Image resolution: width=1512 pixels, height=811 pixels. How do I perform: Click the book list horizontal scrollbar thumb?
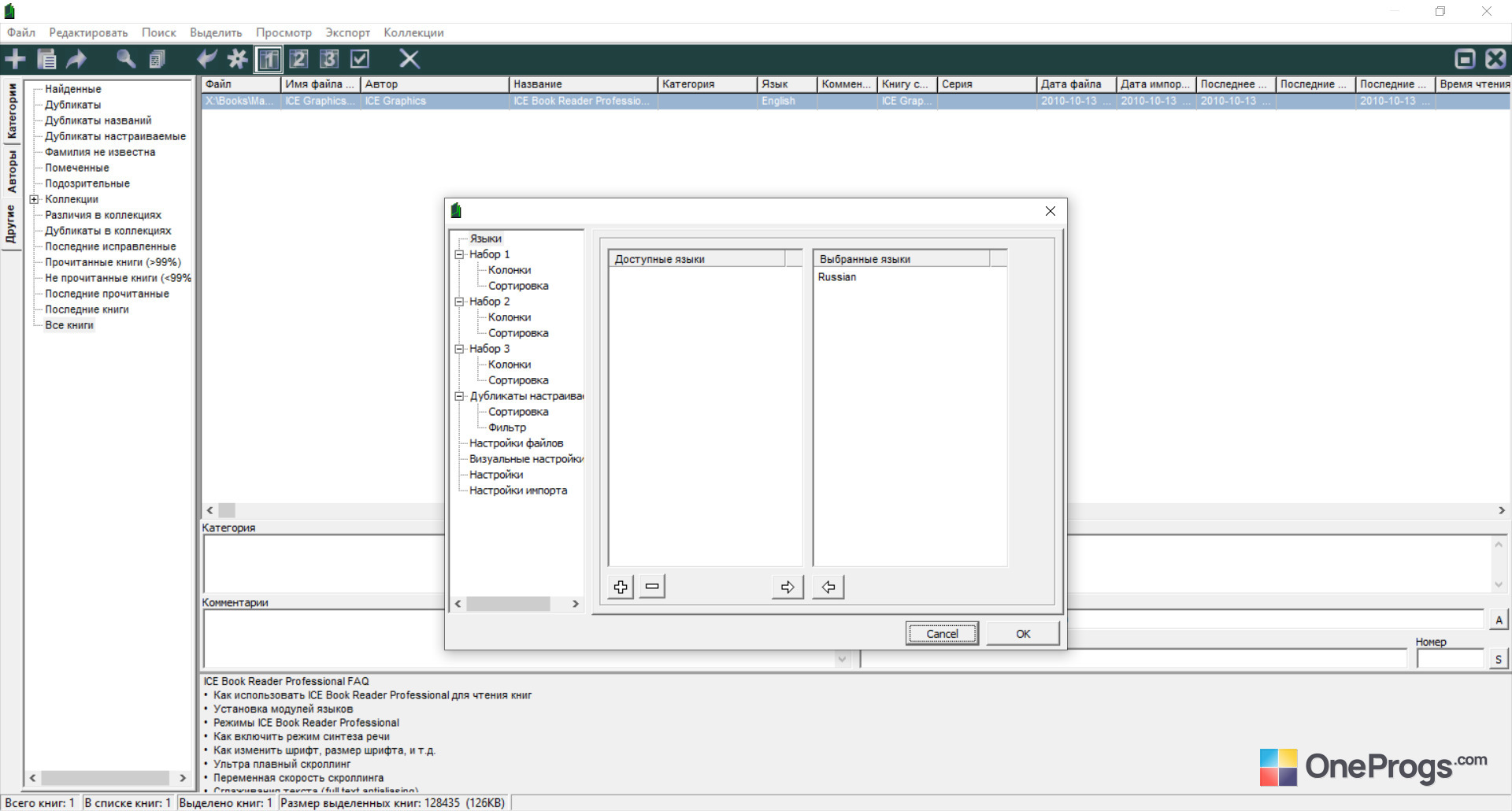(227, 510)
